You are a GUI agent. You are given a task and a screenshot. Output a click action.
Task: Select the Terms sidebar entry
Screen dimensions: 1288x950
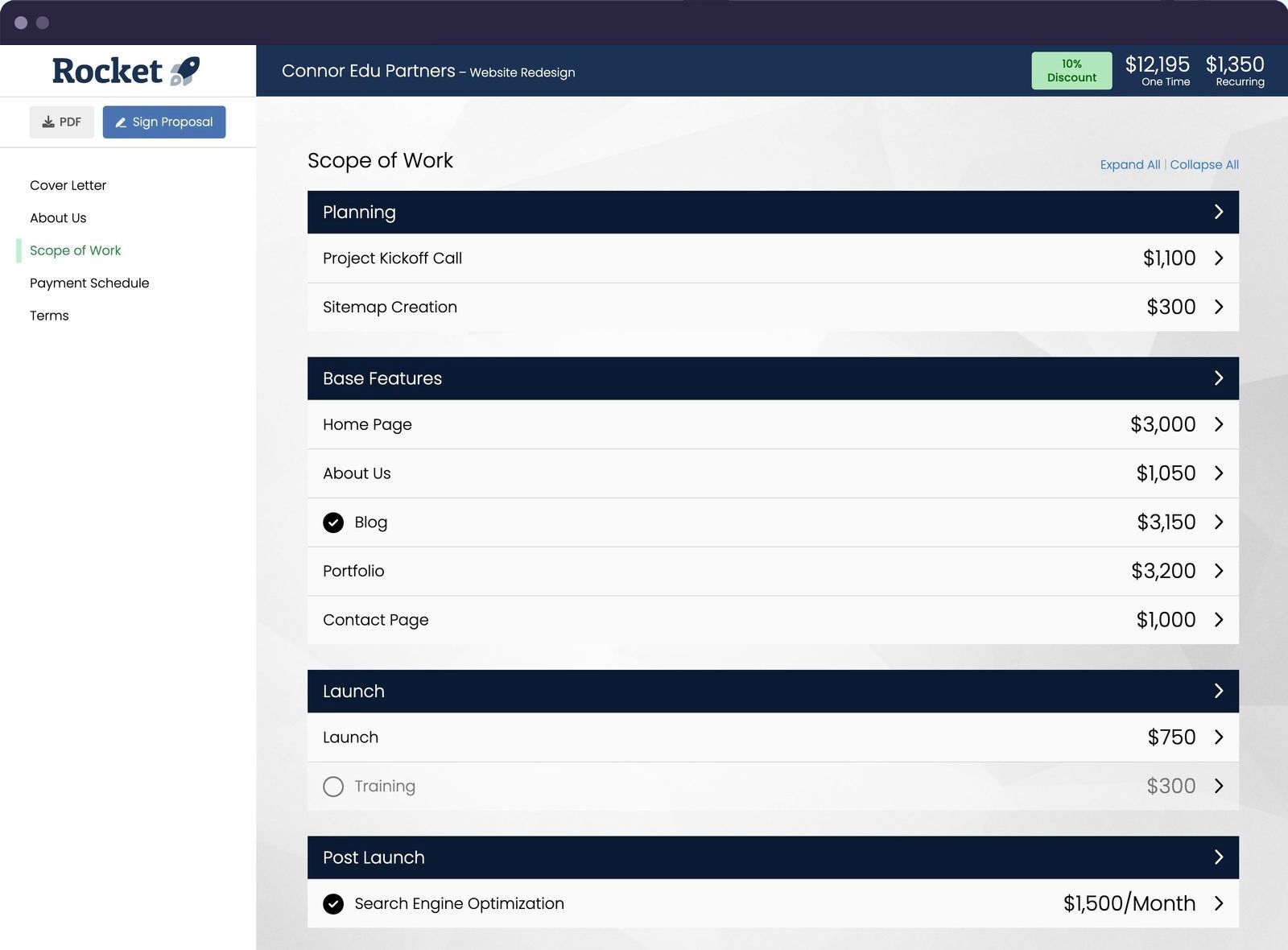[x=49, y=315]
